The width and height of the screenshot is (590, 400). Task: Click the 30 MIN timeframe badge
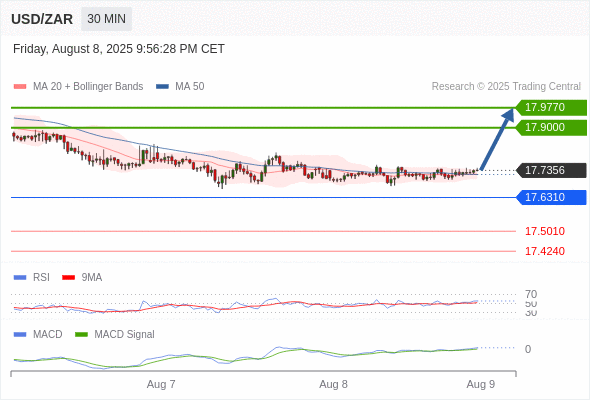tap(106, 19)
